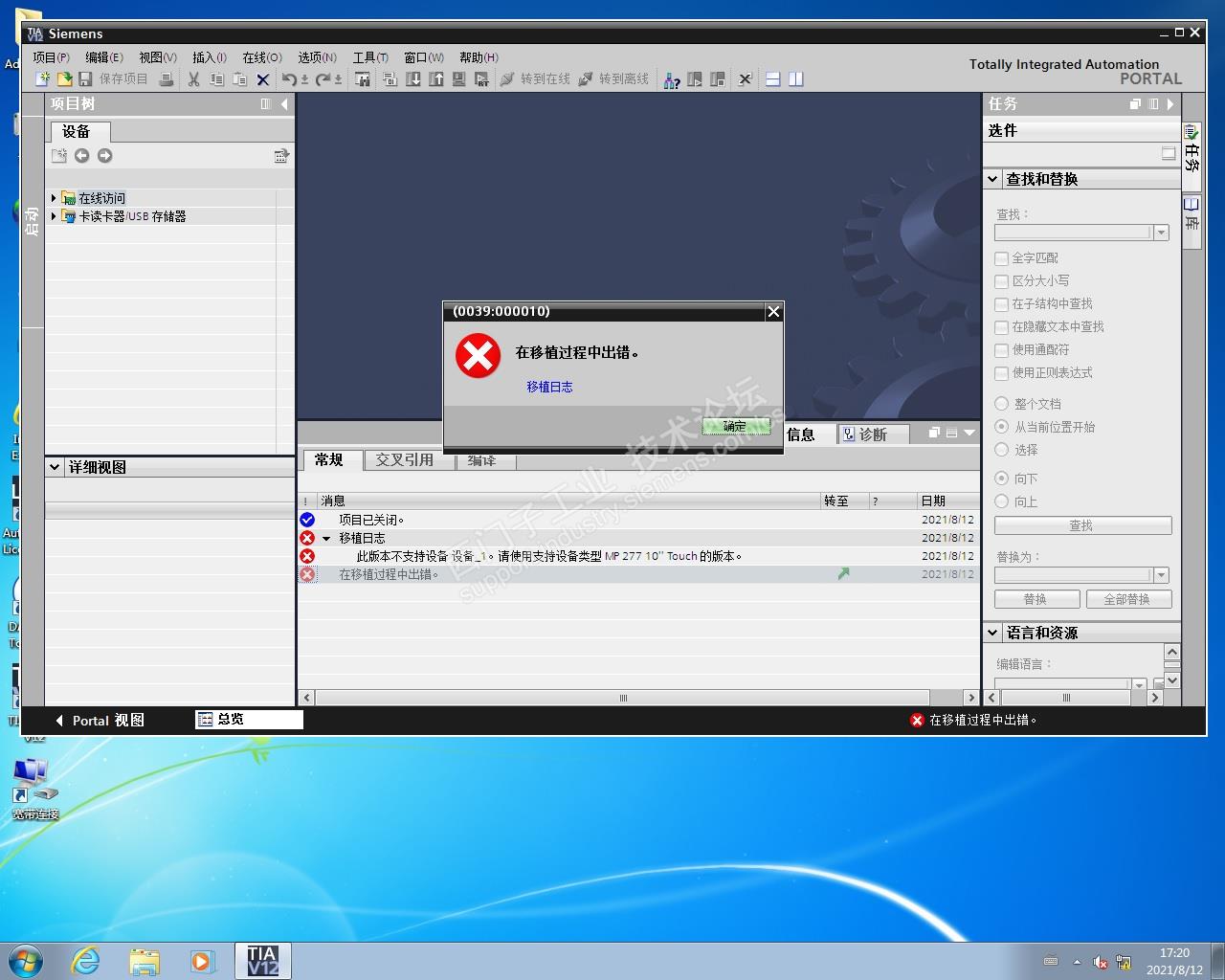The width and height of the screenshot is (1225, 980).
Task: Select the downward direction radio (向下)
Action: coord(1002,479)
